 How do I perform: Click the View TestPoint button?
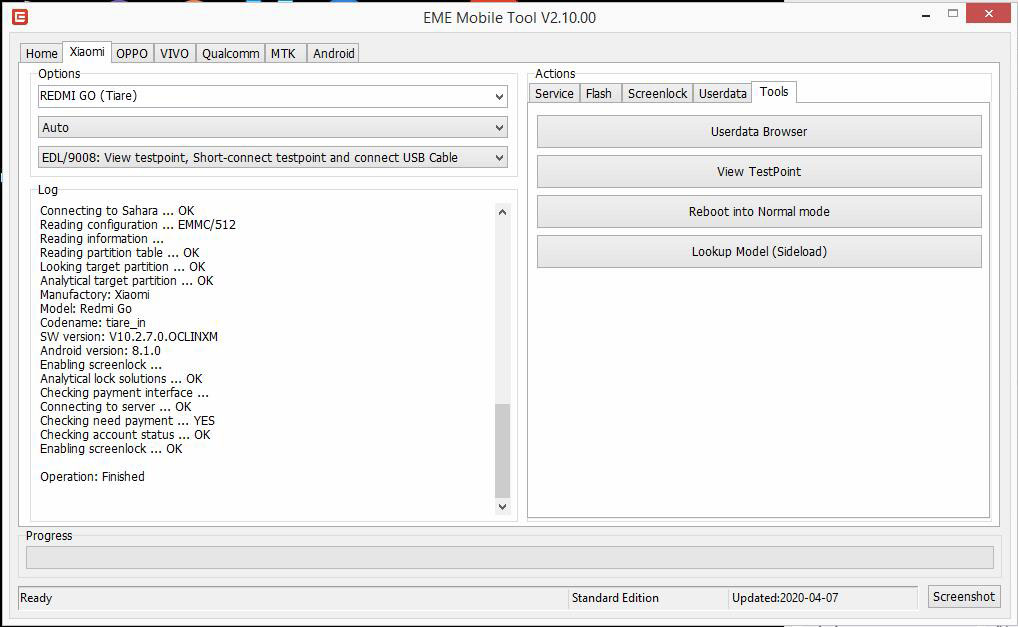759,172
